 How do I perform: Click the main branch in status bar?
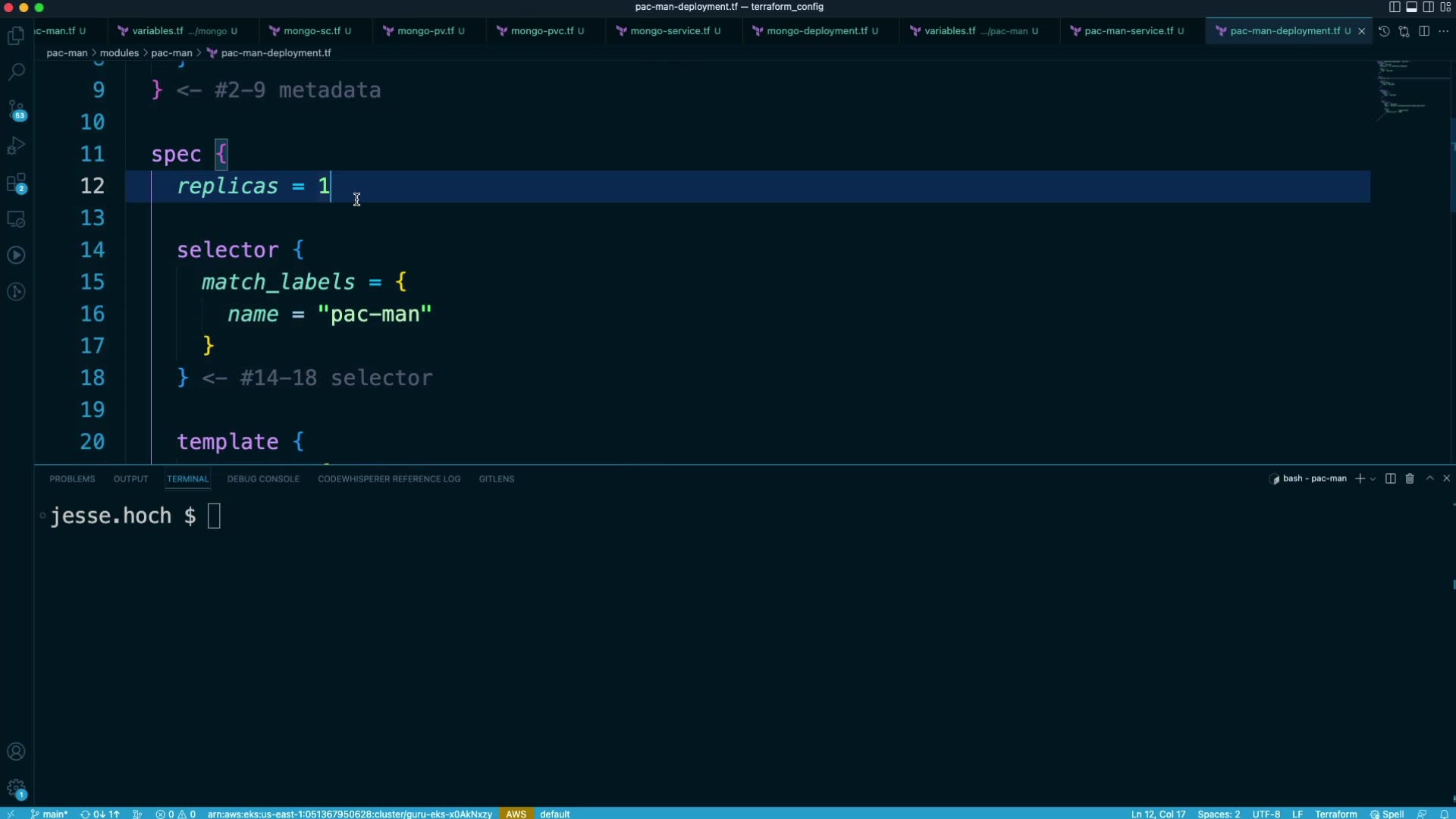50,814
